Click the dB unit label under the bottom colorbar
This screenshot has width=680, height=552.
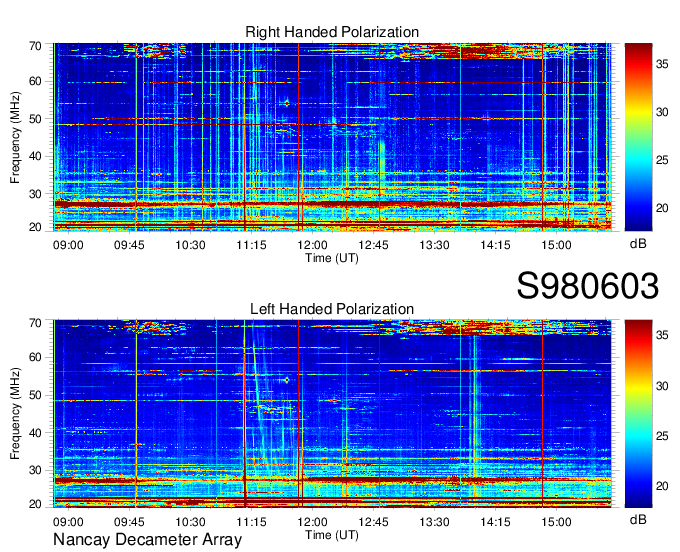coord(638,519)
